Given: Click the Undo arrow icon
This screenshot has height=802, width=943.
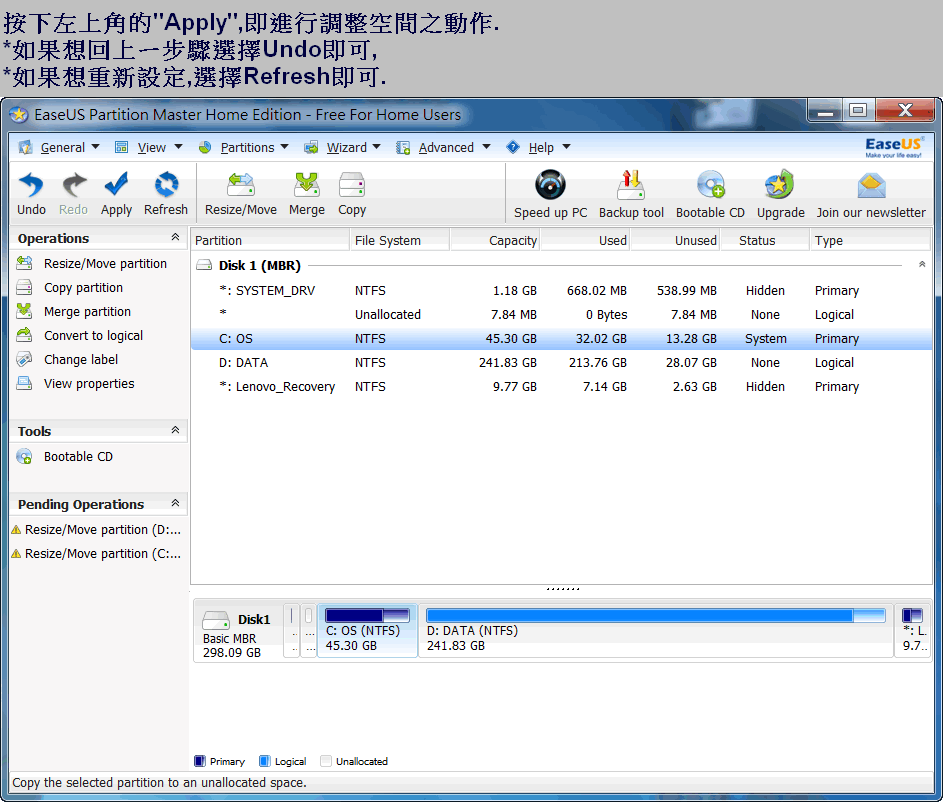Looking at the screenshot, I should 31,185.
